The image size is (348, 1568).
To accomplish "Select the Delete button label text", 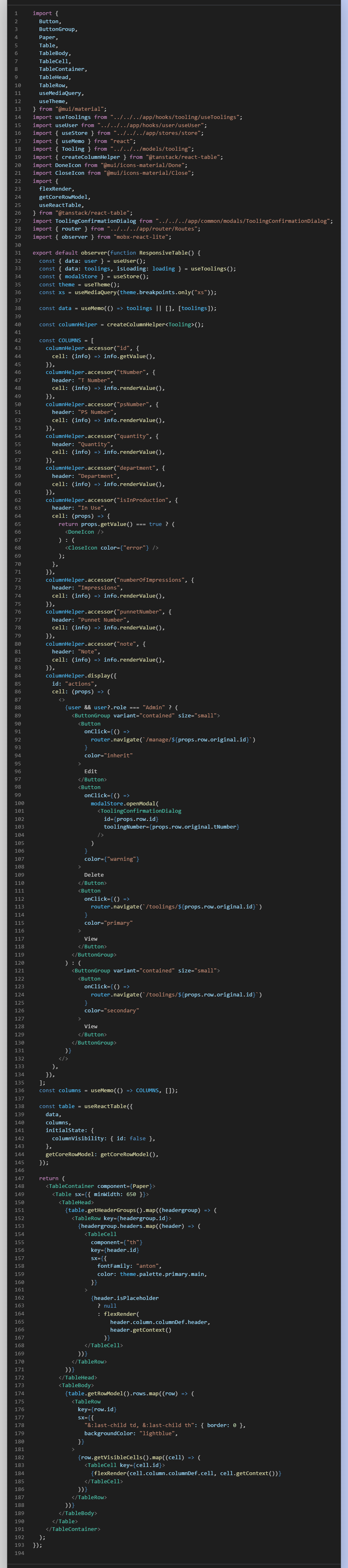I will pos(94,875).
